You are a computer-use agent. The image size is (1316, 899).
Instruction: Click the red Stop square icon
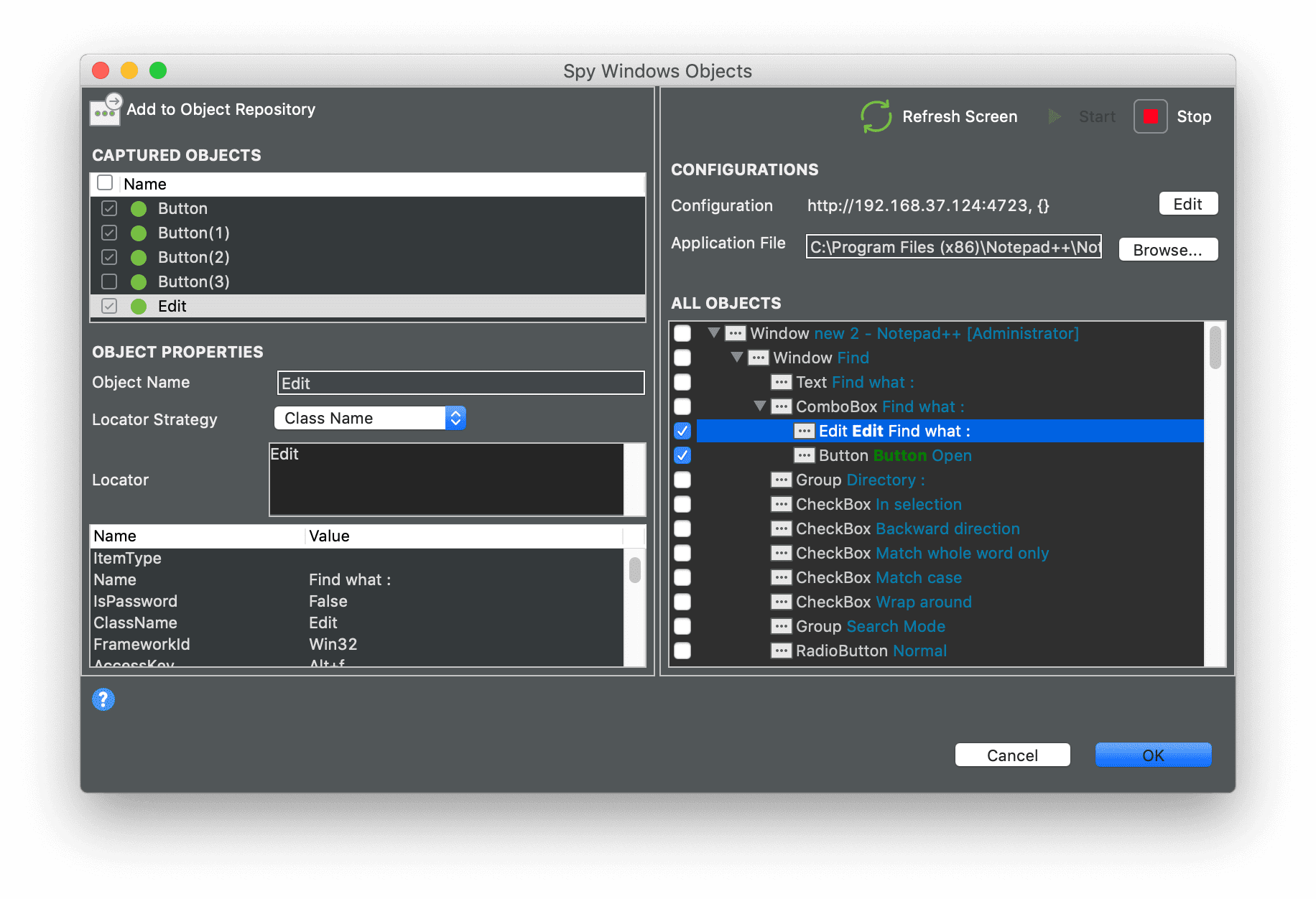click(x=1151, y=116)
